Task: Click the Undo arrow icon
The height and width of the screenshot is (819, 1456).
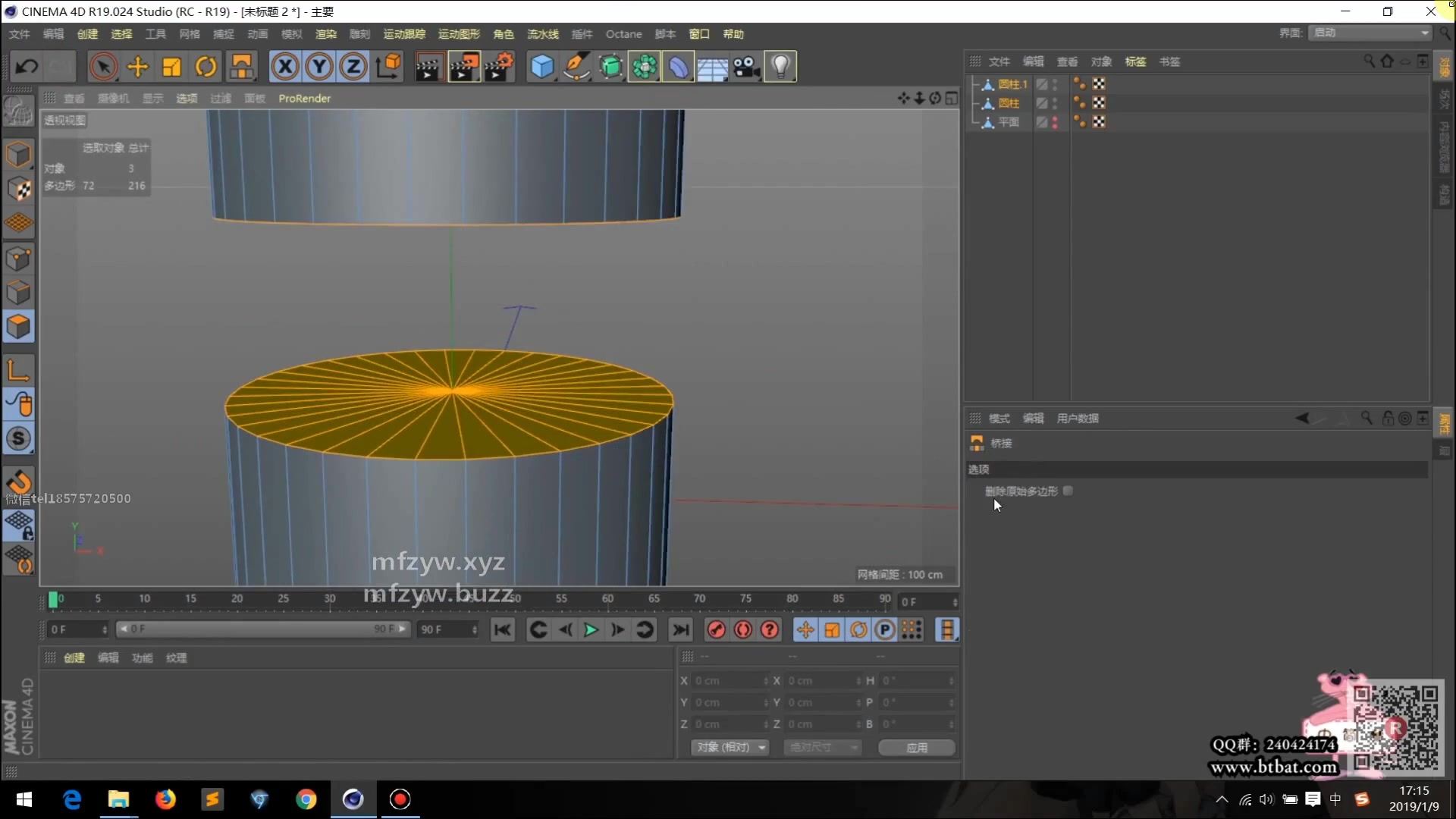Action: 27,67
